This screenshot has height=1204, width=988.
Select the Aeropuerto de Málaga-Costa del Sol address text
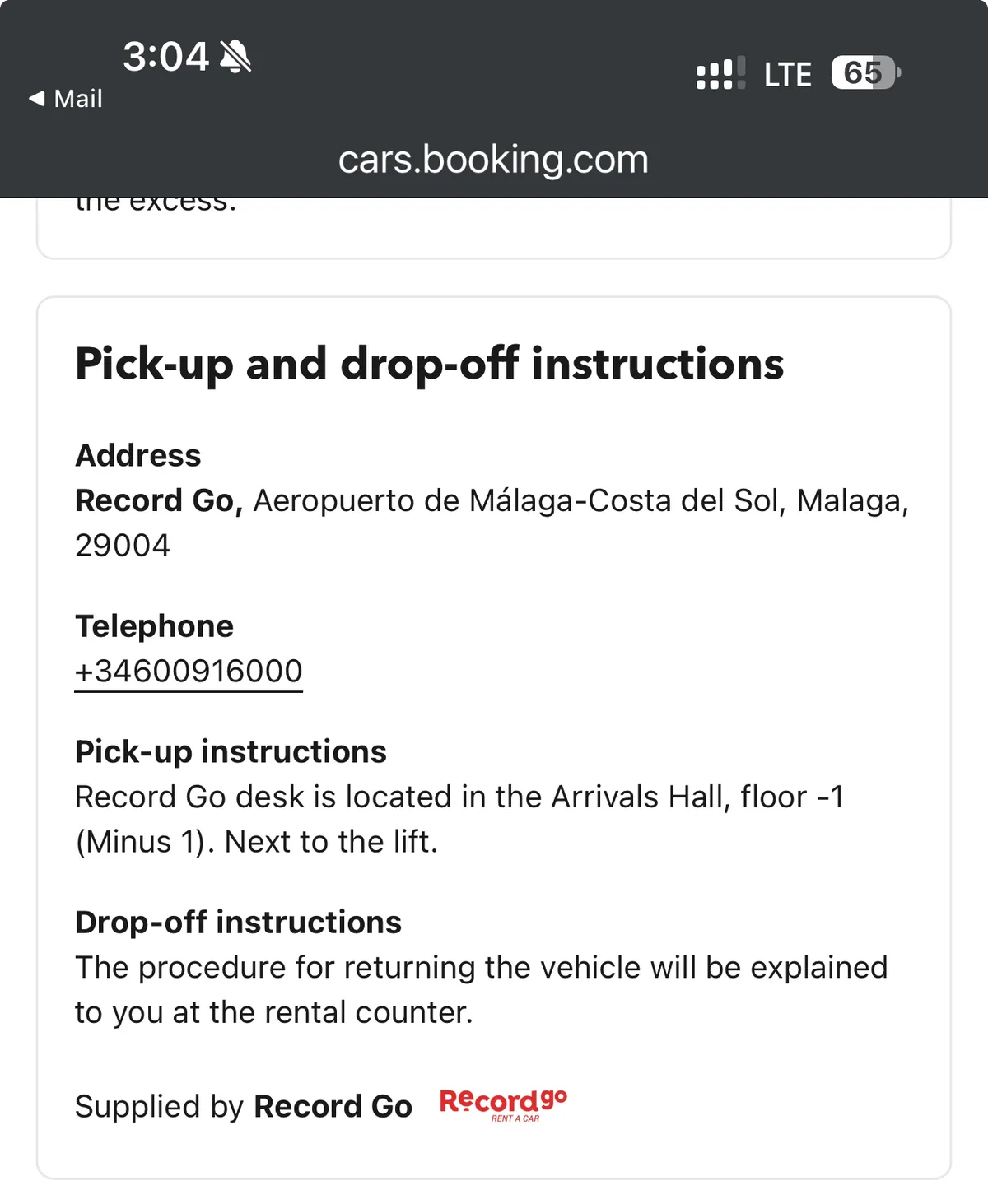tap(580, 500)
